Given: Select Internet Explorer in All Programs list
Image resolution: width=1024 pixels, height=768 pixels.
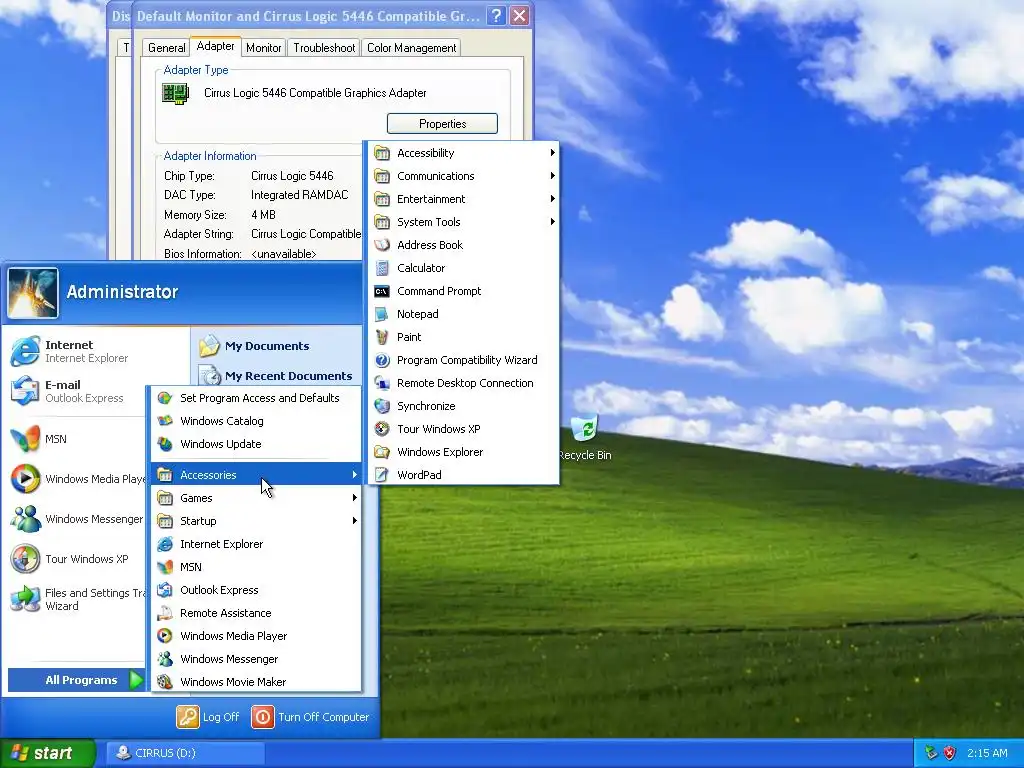Looking at the screenshot, I should click(257, 544).
